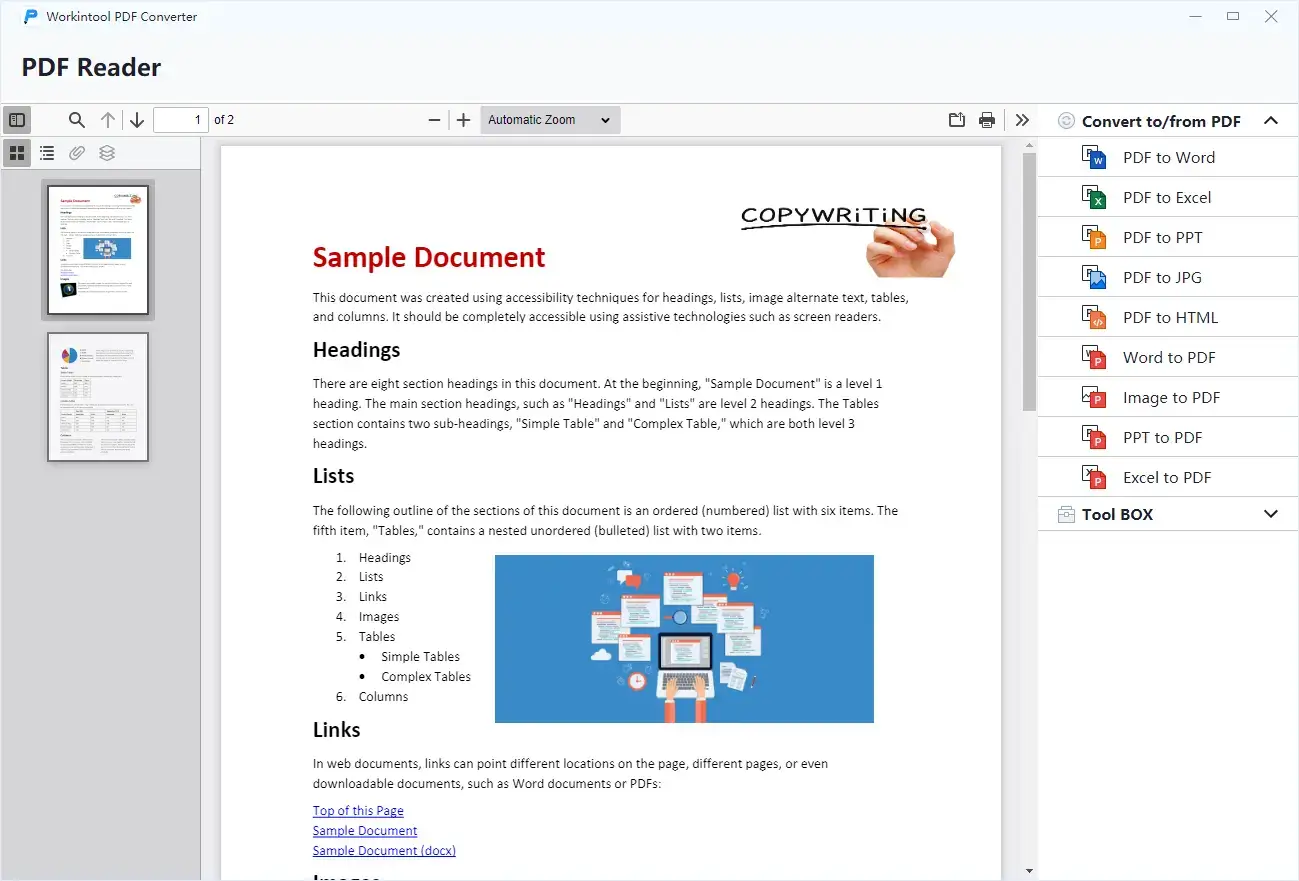Open the double-chevron tools menu
The width and height of the screenshot is (1299, 881).
(1021, 120)
